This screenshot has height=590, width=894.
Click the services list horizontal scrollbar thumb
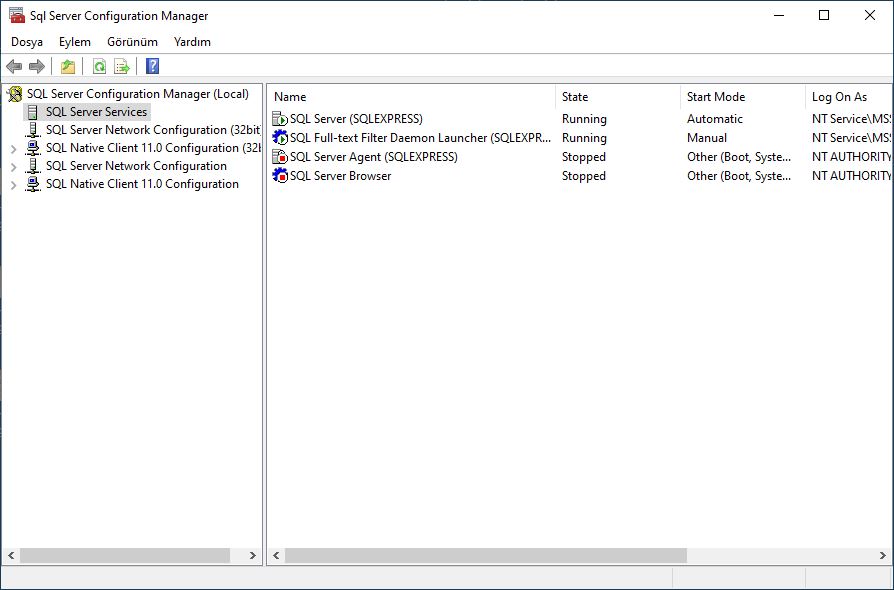(486, 555)
